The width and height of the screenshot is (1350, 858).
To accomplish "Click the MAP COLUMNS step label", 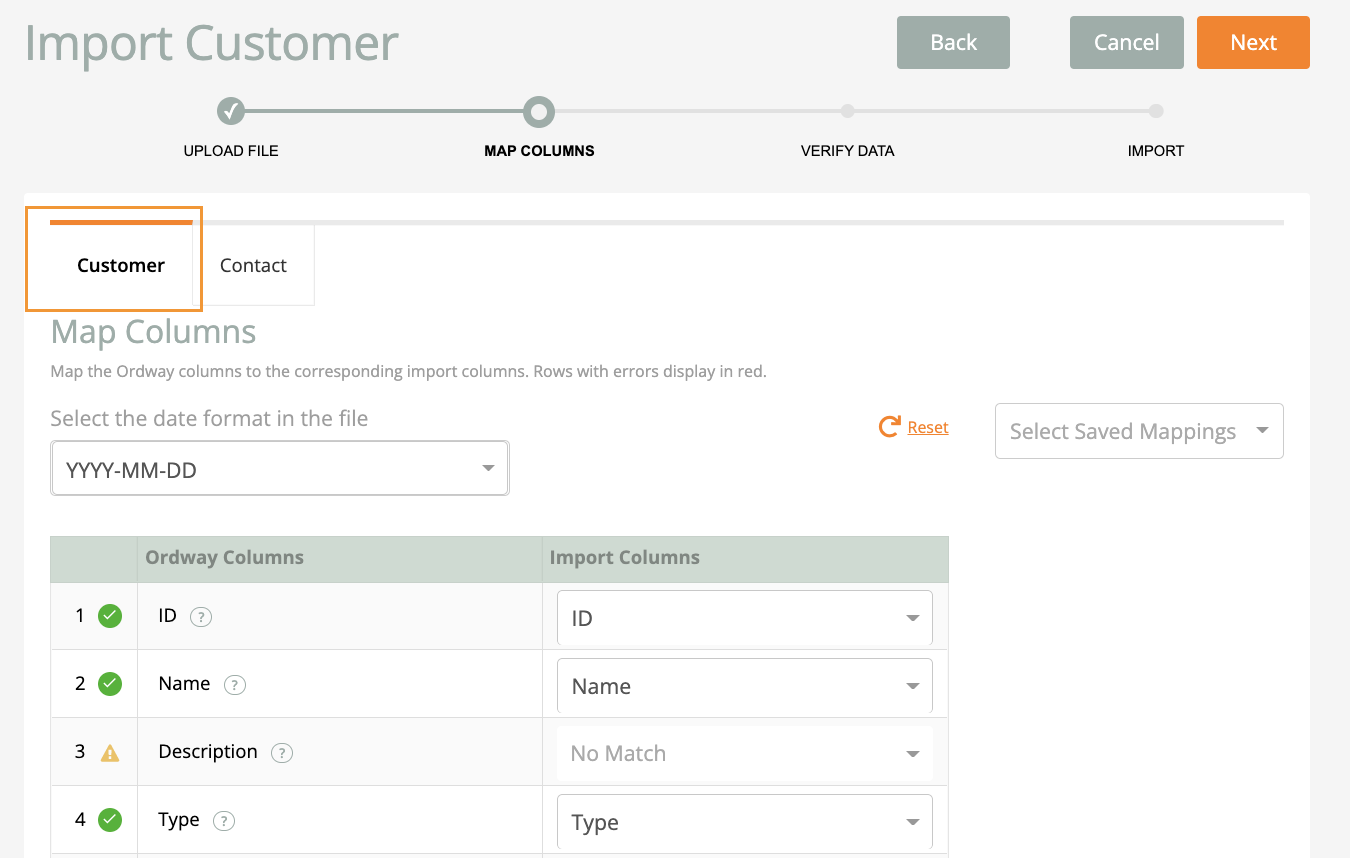I will [539, 151].
